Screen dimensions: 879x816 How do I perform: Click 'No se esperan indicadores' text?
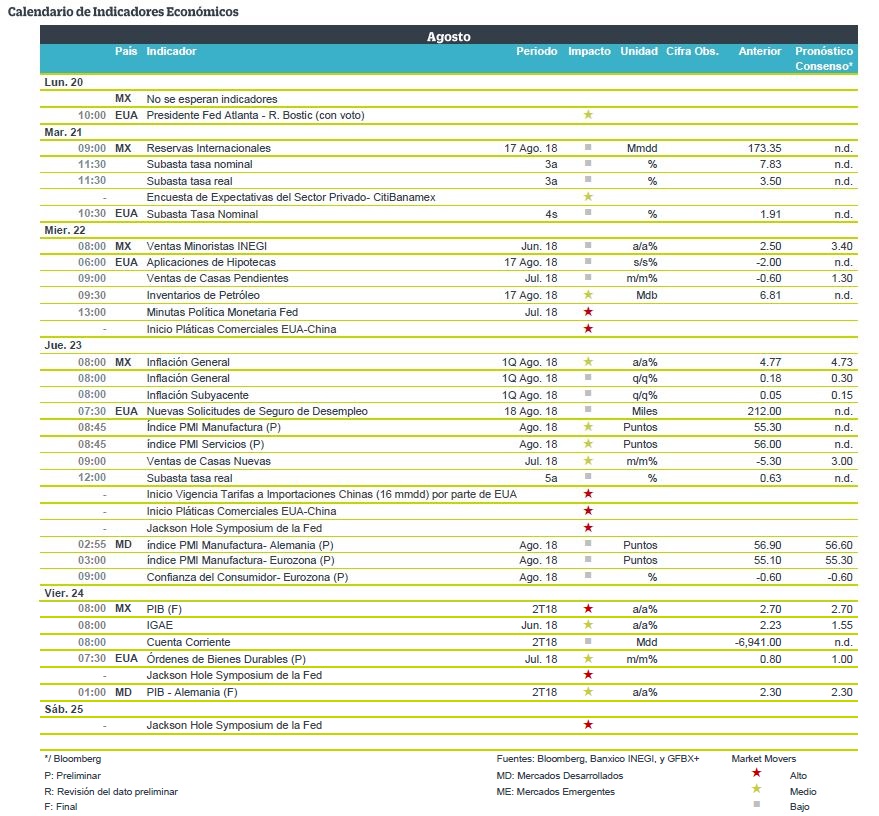coord(212,99)
